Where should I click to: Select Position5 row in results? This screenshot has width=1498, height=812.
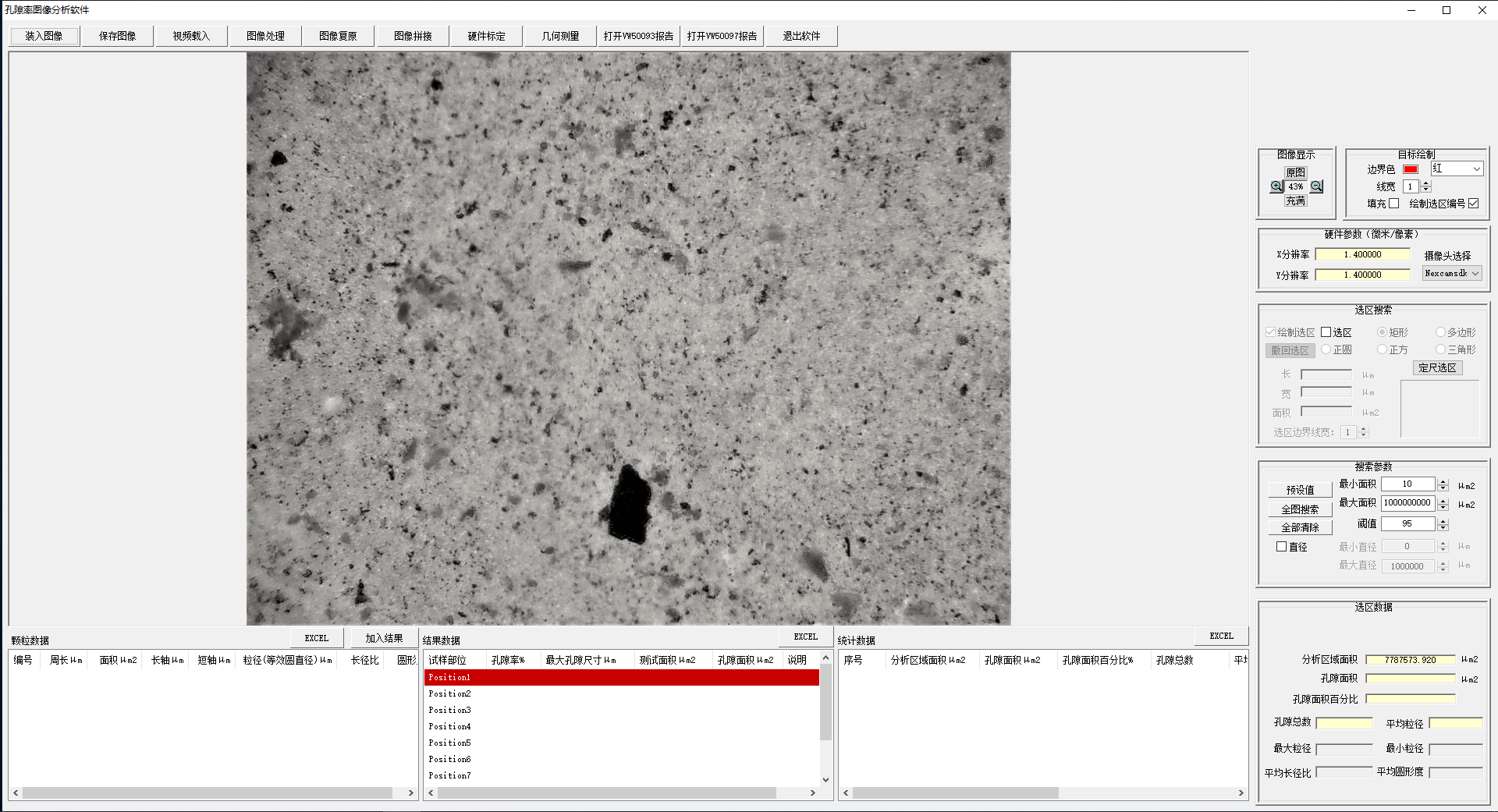tap(621, 743)
